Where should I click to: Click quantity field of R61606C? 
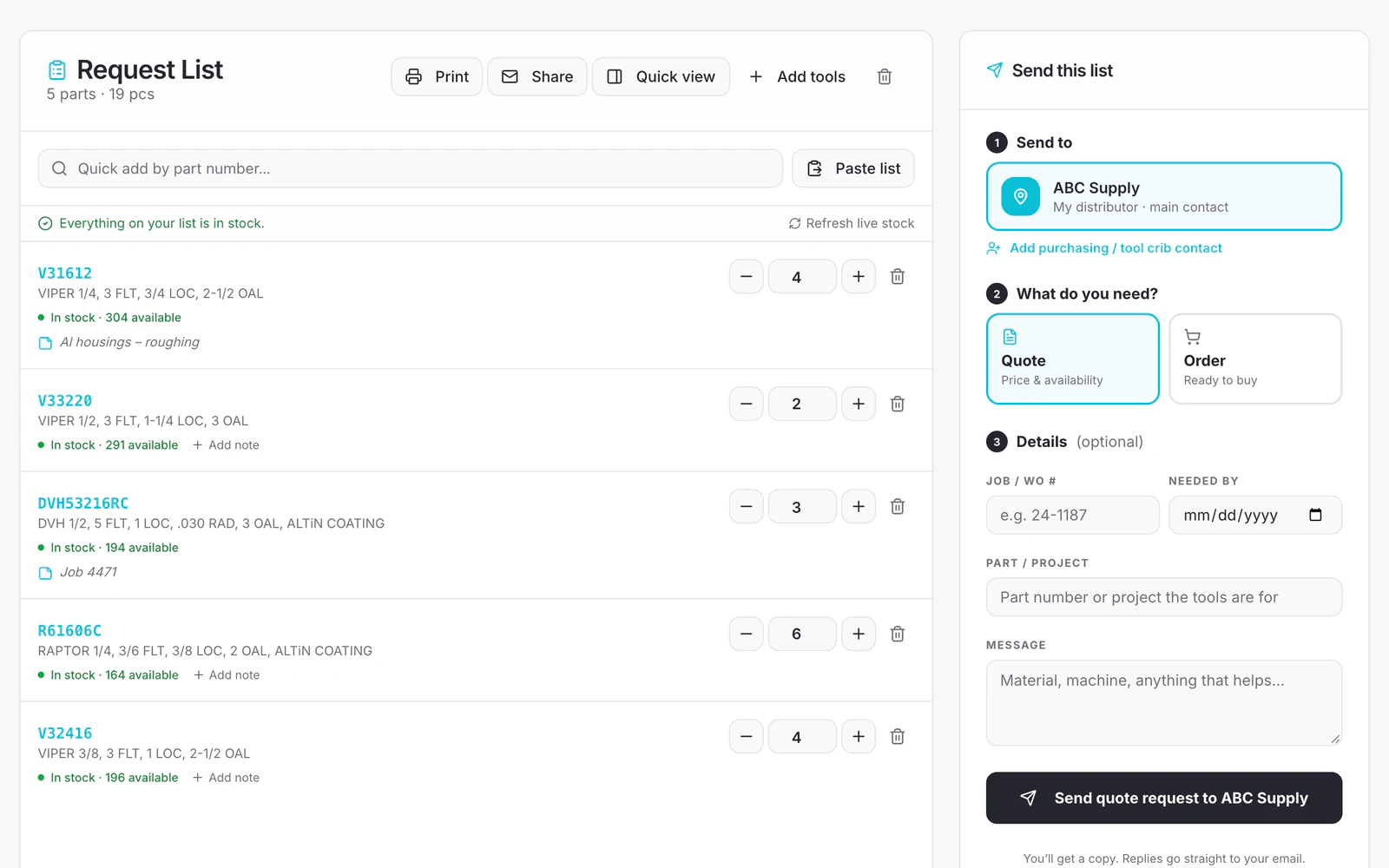(802, 634)
